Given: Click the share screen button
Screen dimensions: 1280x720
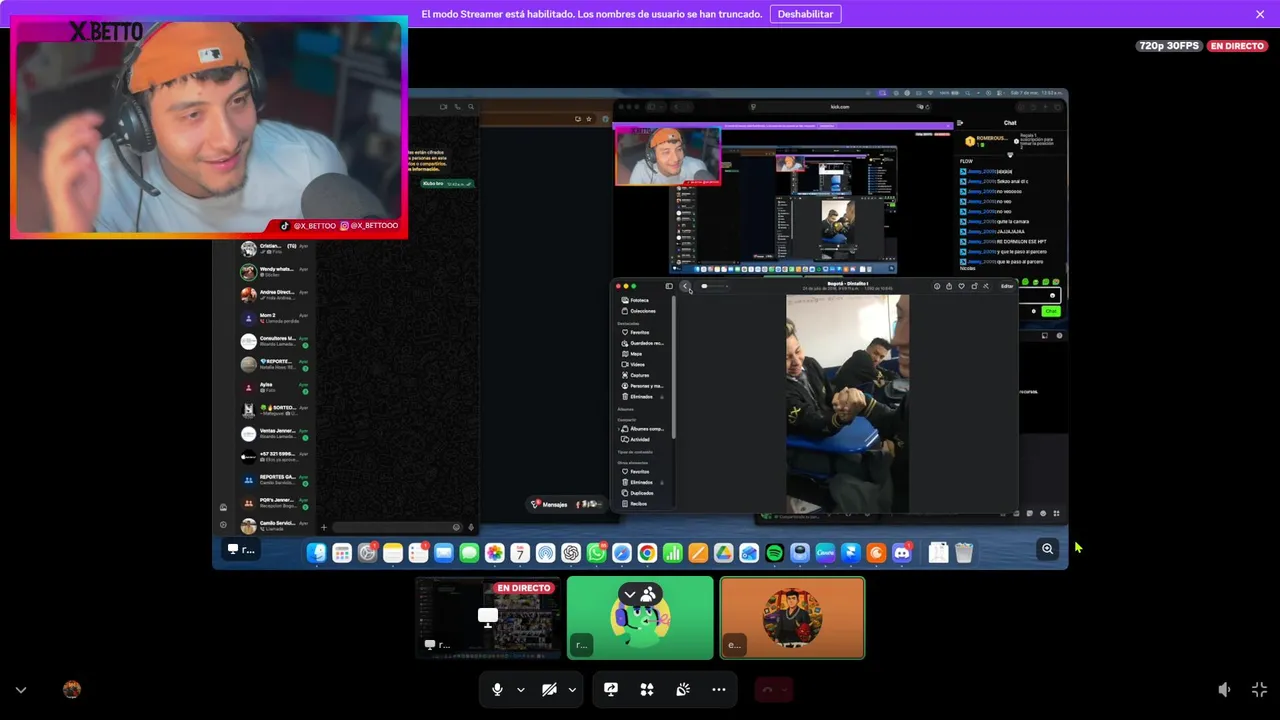Looking at the screenshot, I should [x=611, y=690].
